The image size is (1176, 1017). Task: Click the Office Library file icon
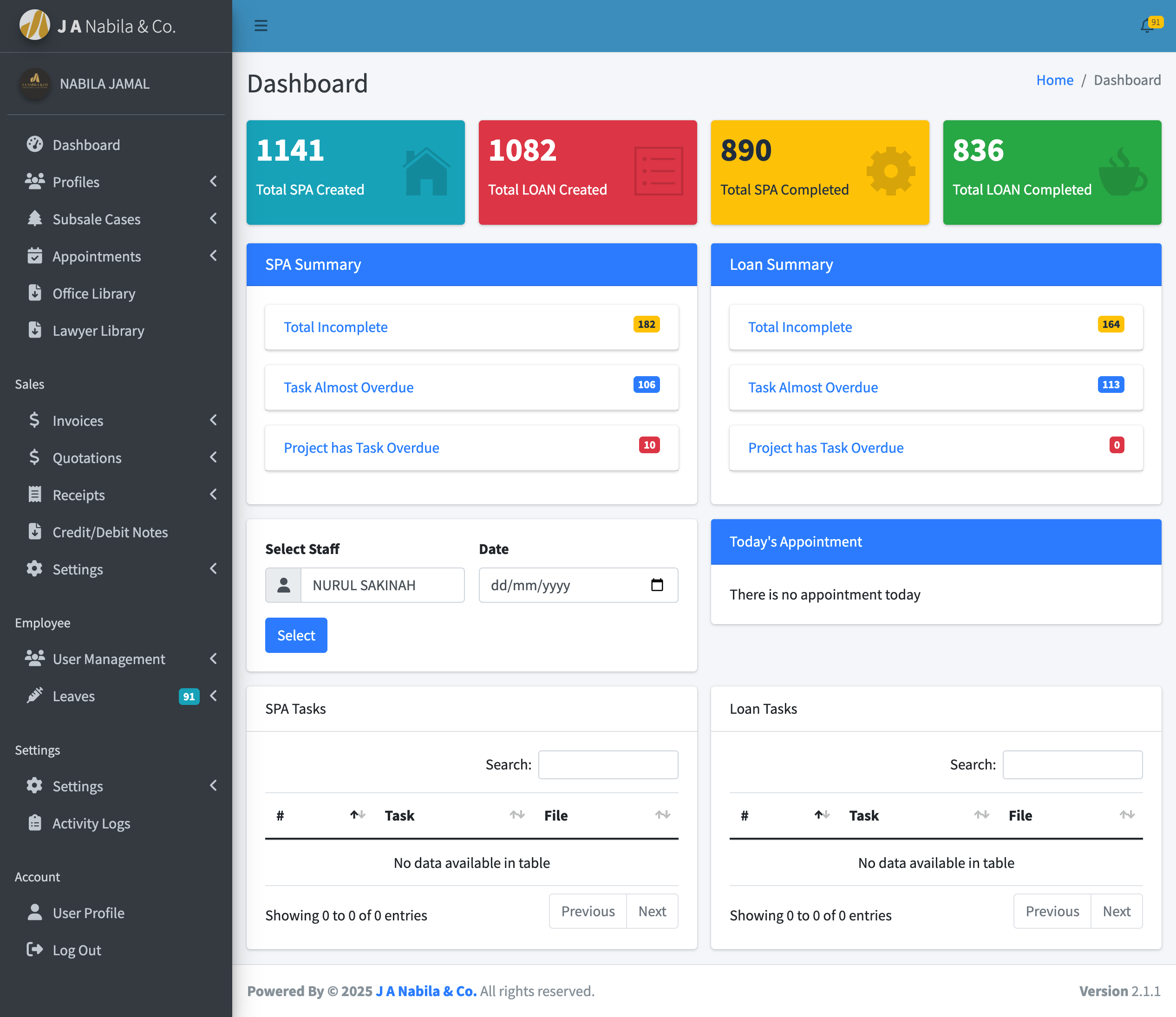pos(35,293)
